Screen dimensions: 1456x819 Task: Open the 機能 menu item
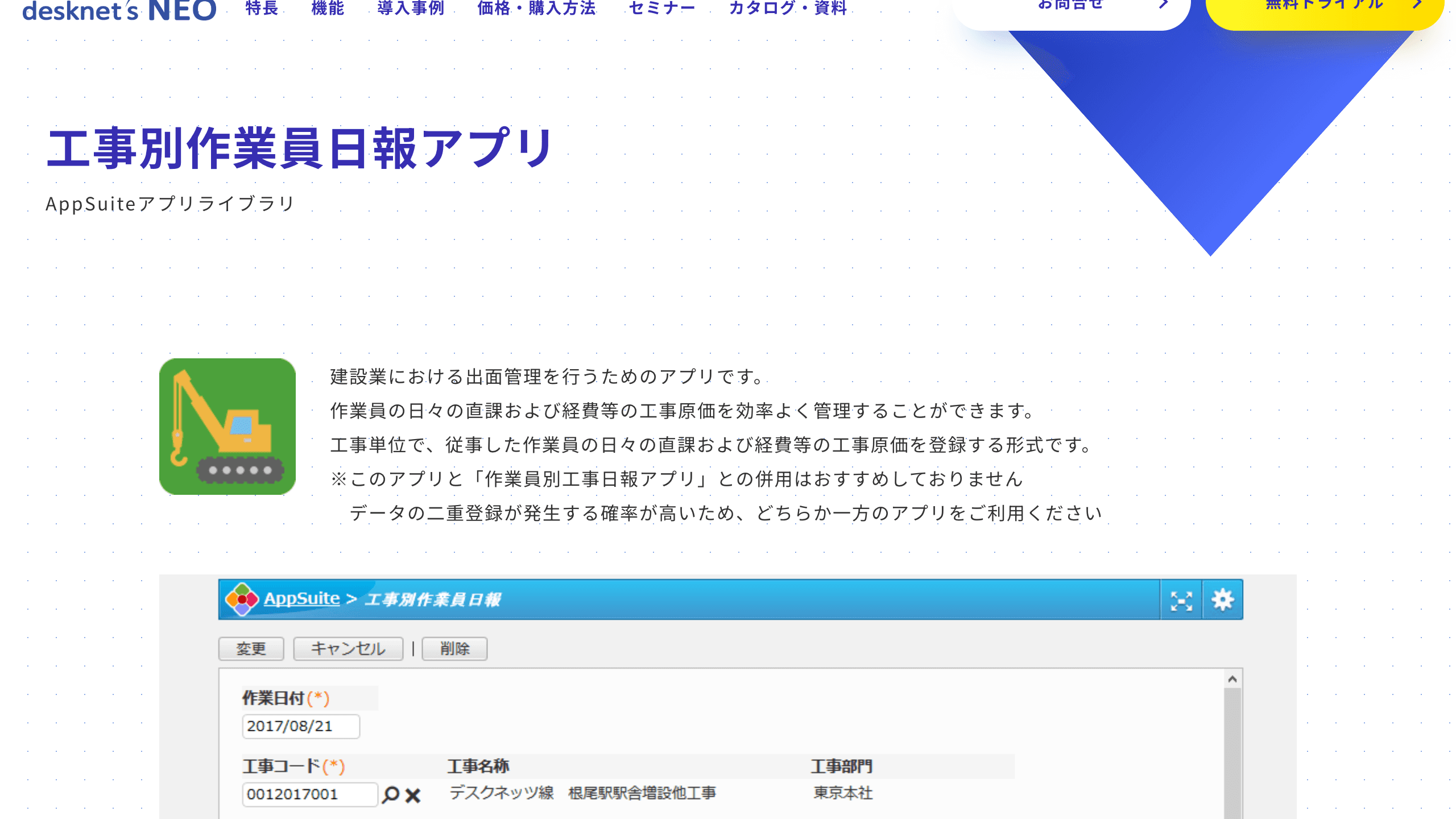pos(328,7)
